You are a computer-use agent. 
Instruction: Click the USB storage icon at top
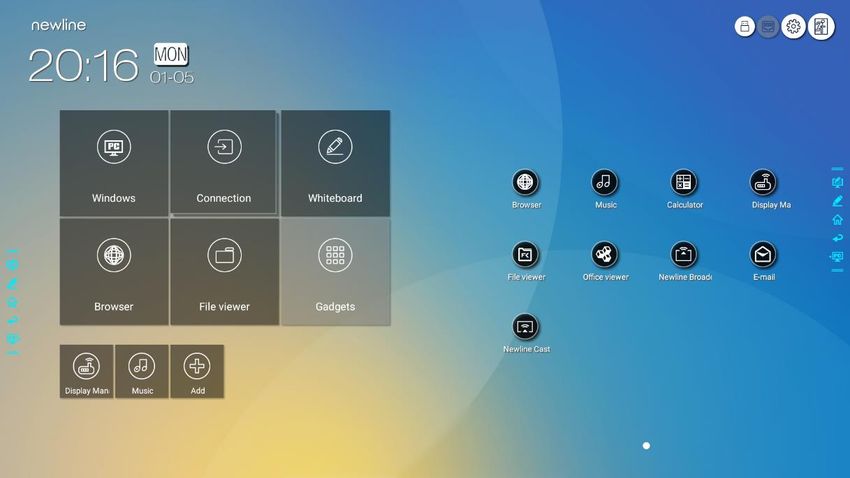pyautogui.click(x=745, y=26)
